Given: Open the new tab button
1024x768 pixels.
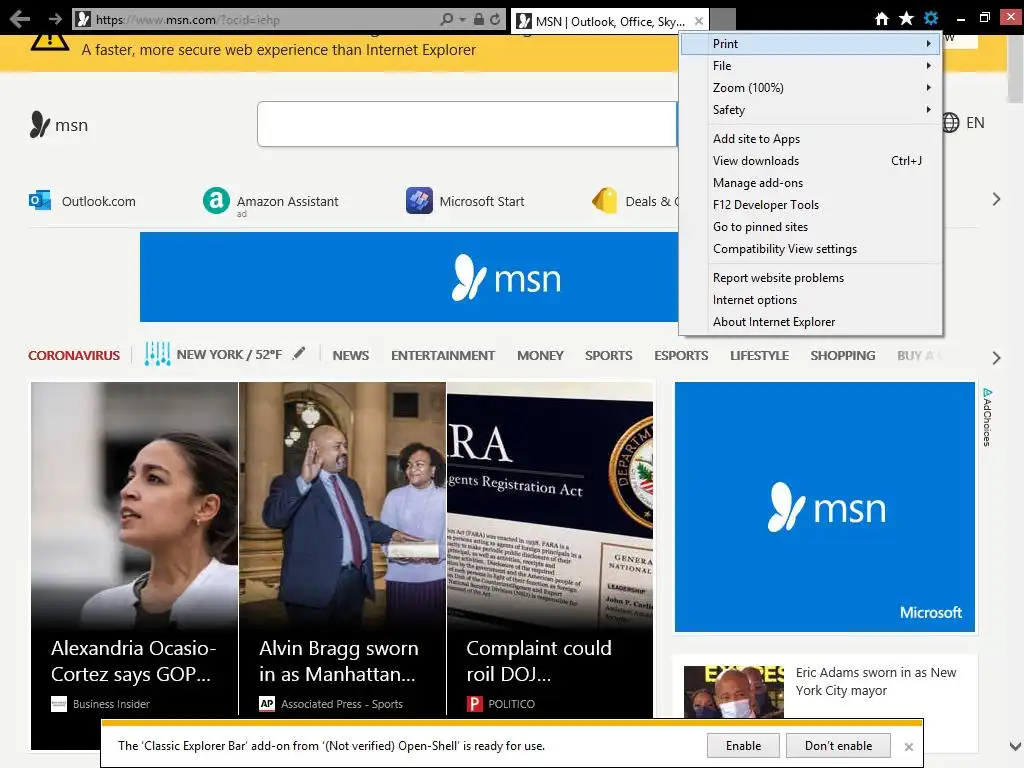Looking at the screenshot, I should point(723,20).
